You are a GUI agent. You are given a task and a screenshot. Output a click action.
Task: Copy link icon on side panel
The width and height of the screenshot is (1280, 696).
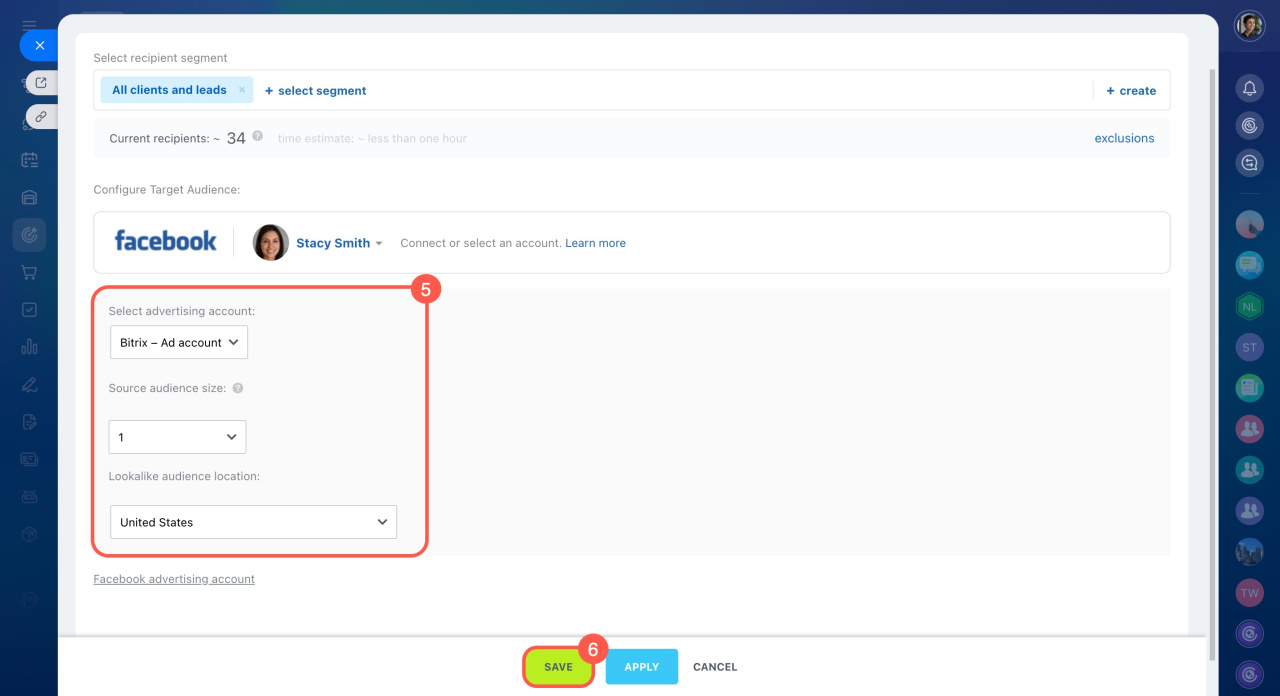click(x=41, y=117)
